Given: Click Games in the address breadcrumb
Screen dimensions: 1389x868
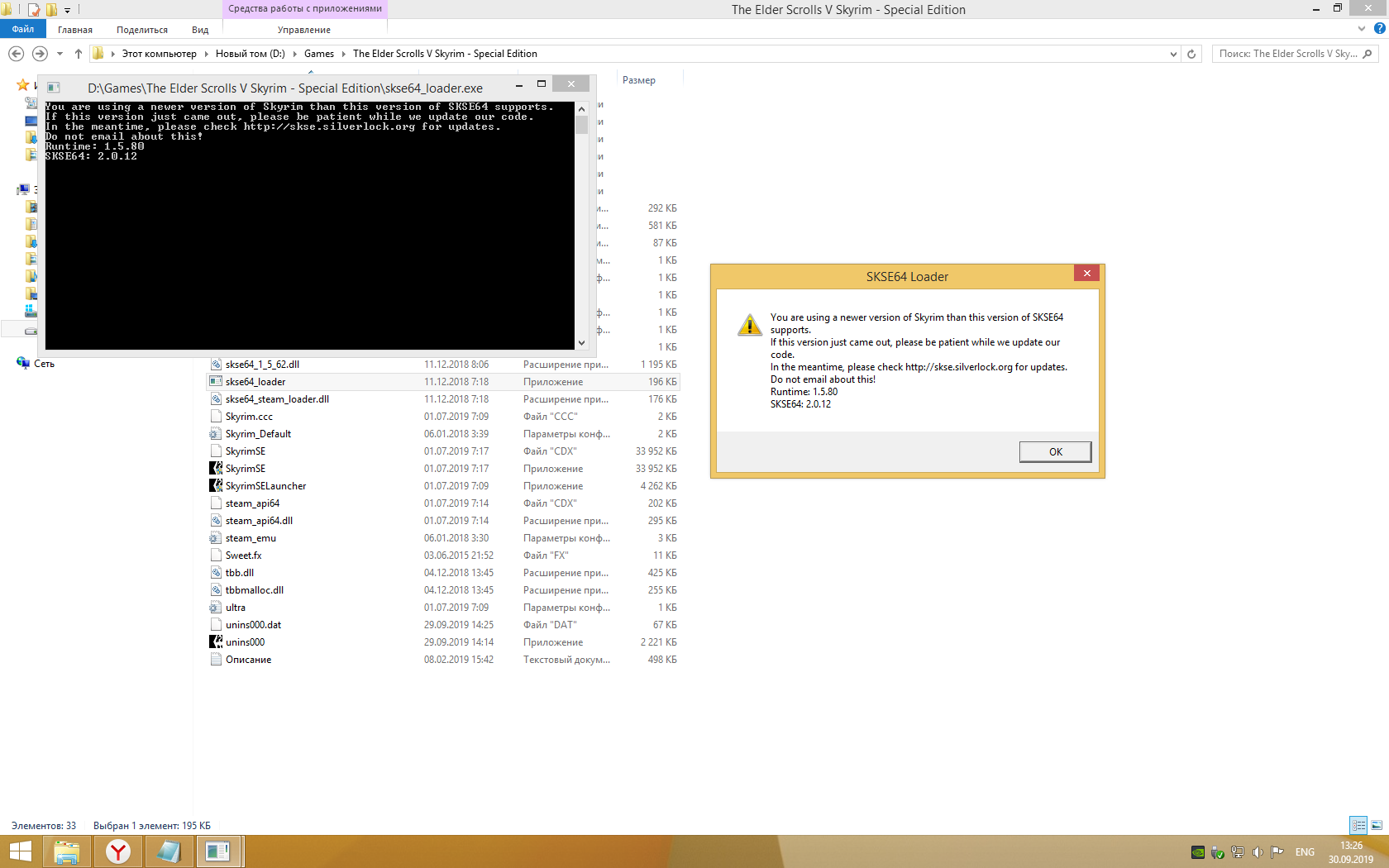Looking at the screenshot, I should tap(319, 54).
